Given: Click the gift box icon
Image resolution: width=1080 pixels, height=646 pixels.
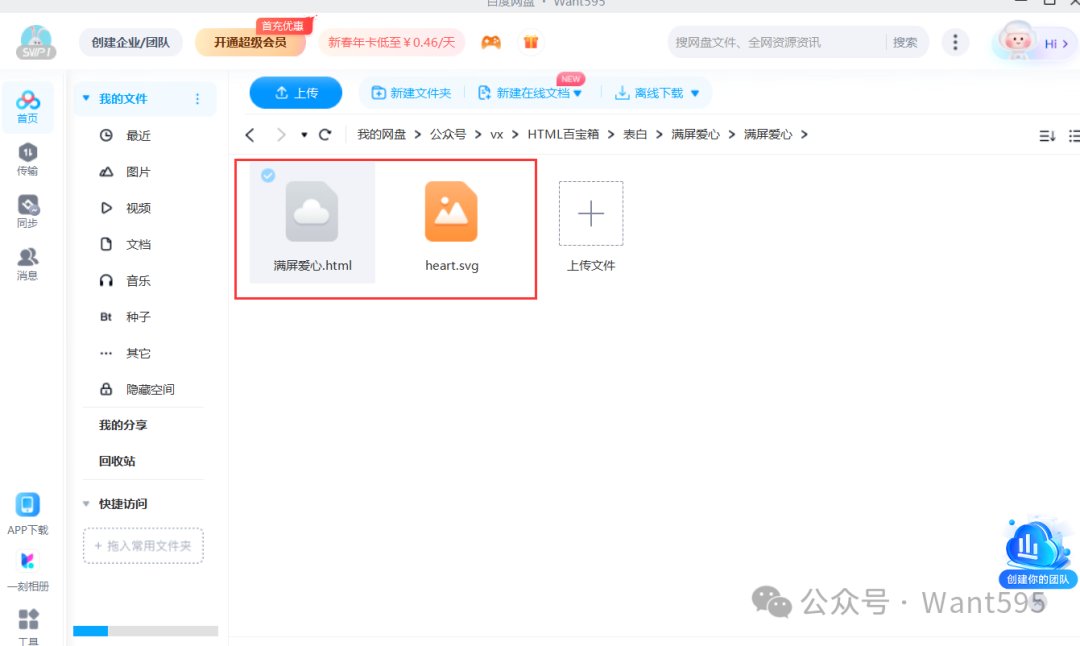Looking at the screenshot, I should coord(530,42).
